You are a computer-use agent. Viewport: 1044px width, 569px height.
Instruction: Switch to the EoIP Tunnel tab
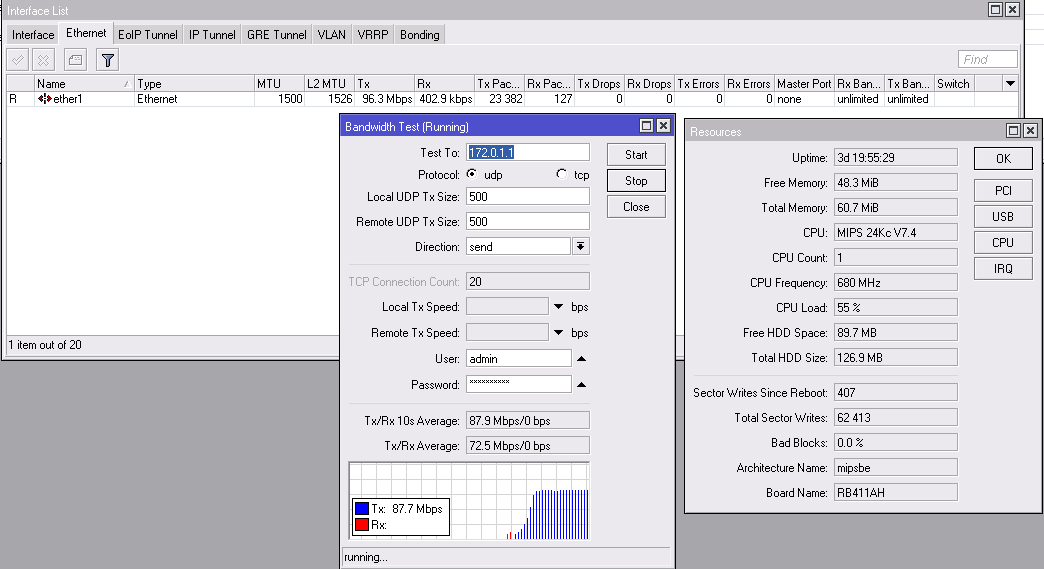[x=148, y=35]
